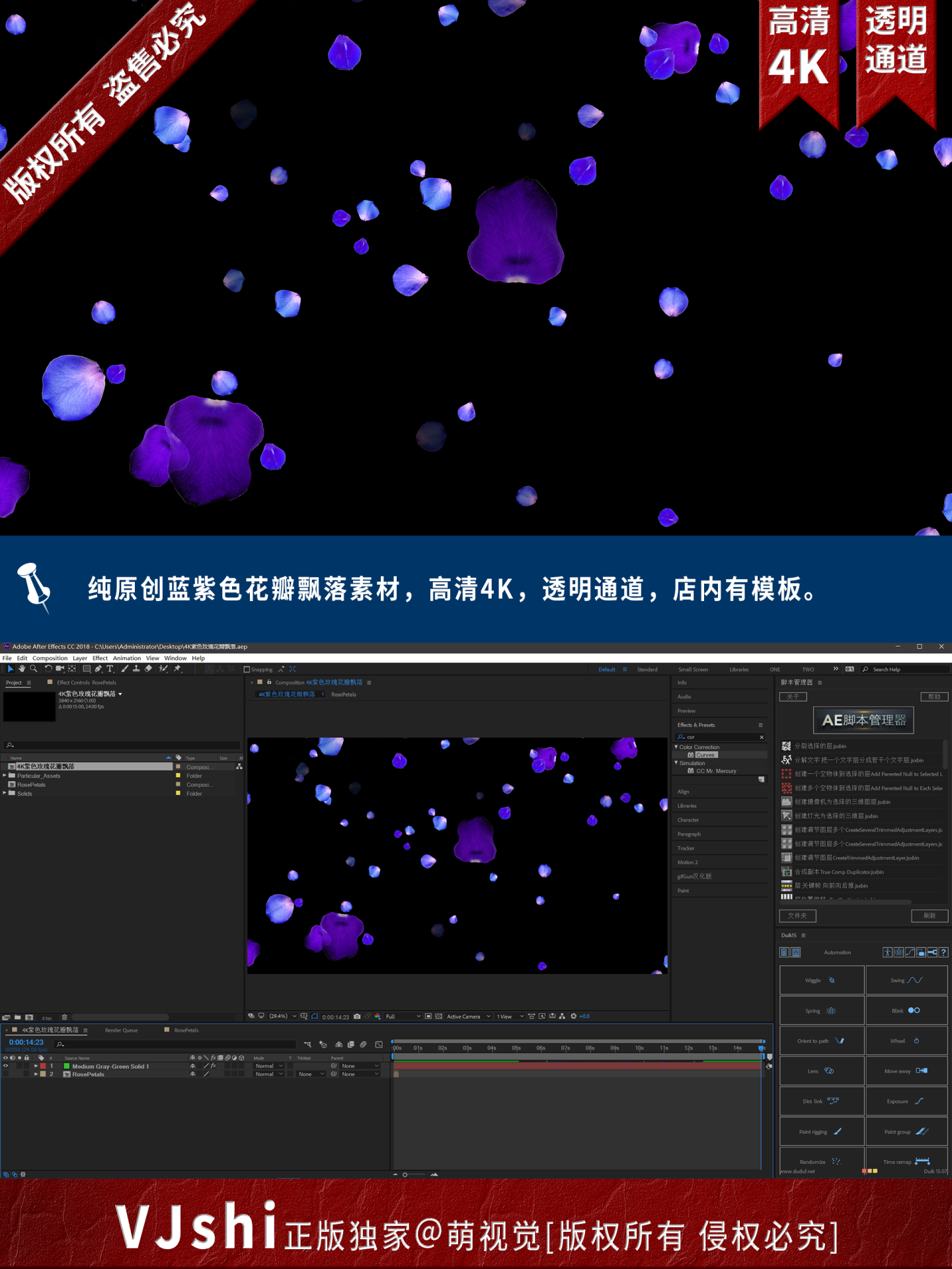952x1269 pixels.
Task: Click the Composition Mini-Flowchart icon in timeline
Action: click(x=307, y=1045)
